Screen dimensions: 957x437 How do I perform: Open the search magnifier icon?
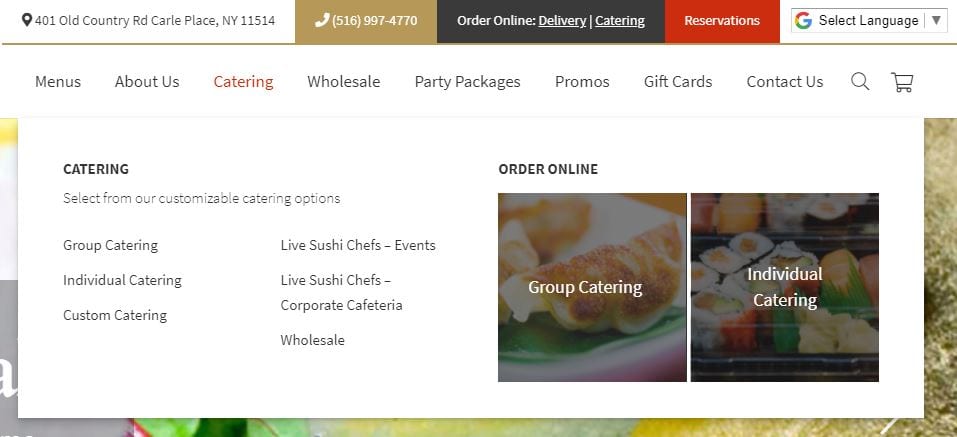pyautogui.click(x=860, y=81)
